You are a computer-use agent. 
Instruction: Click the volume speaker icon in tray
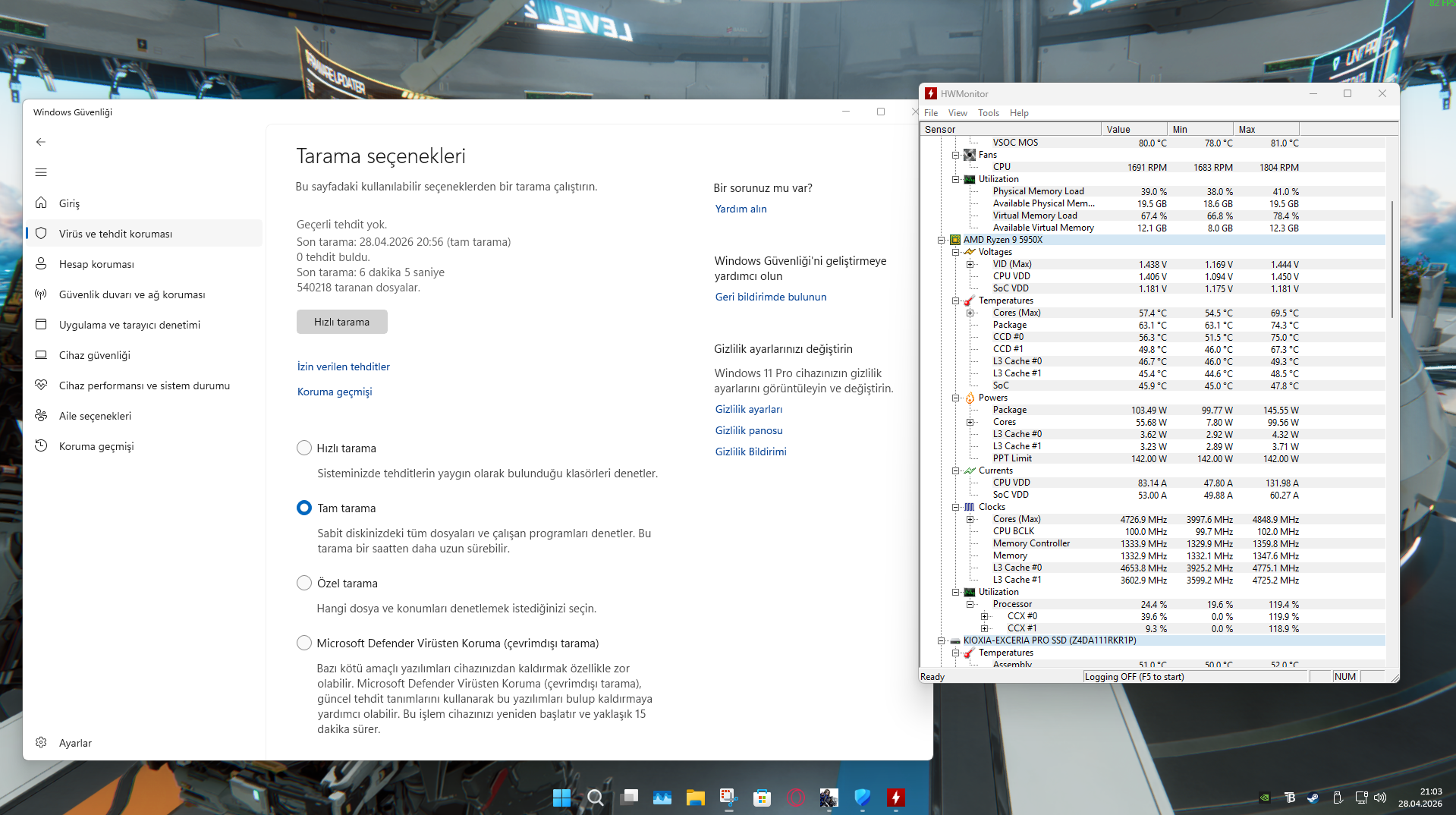click(1380, 798)
